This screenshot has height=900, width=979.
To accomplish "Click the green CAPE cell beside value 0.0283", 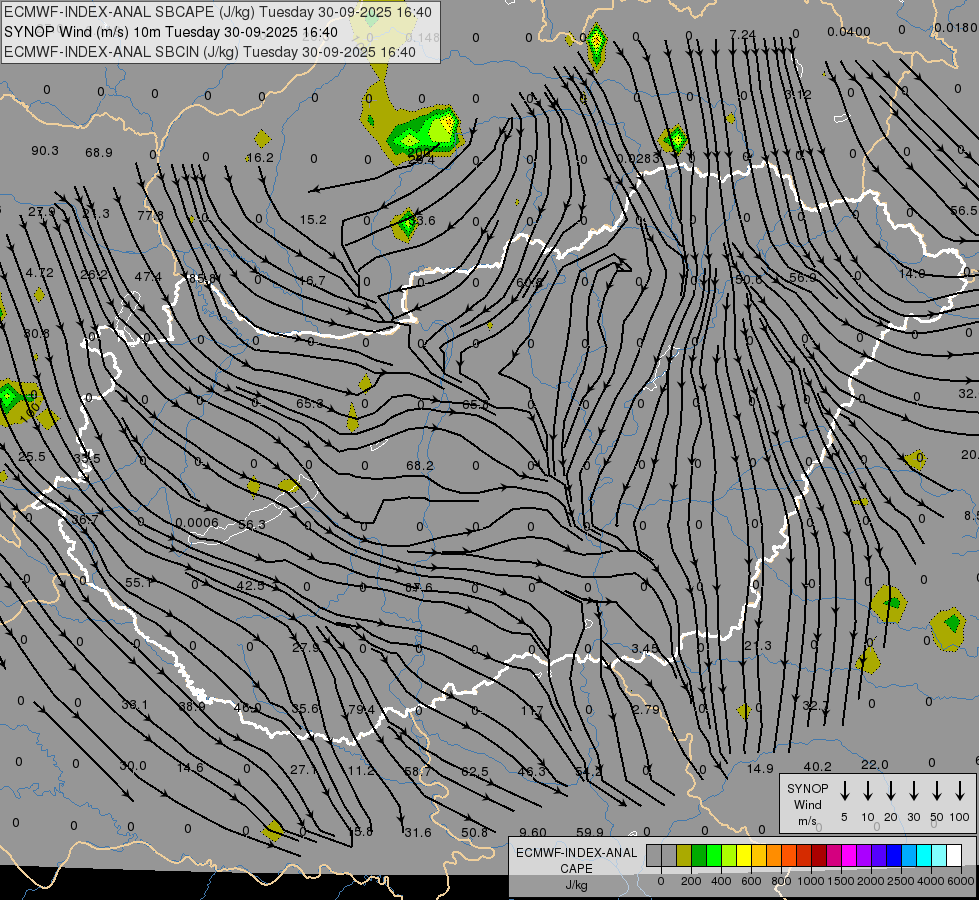I will pos(674,139).
